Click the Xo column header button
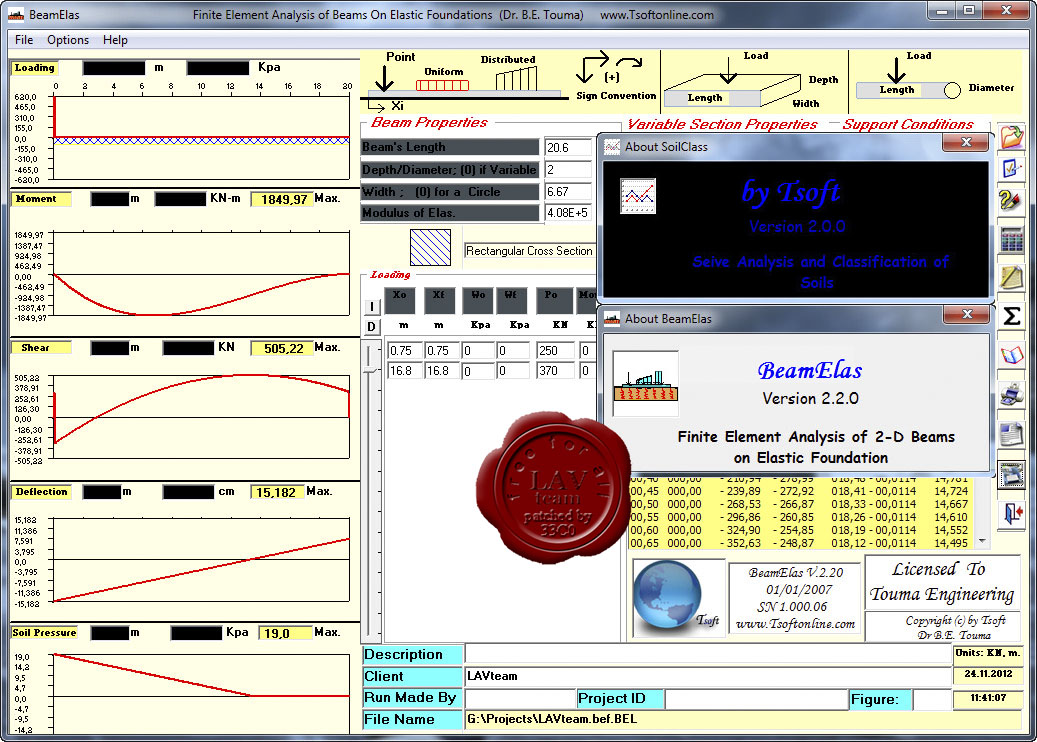The image size is (1037, 742). 399,300
